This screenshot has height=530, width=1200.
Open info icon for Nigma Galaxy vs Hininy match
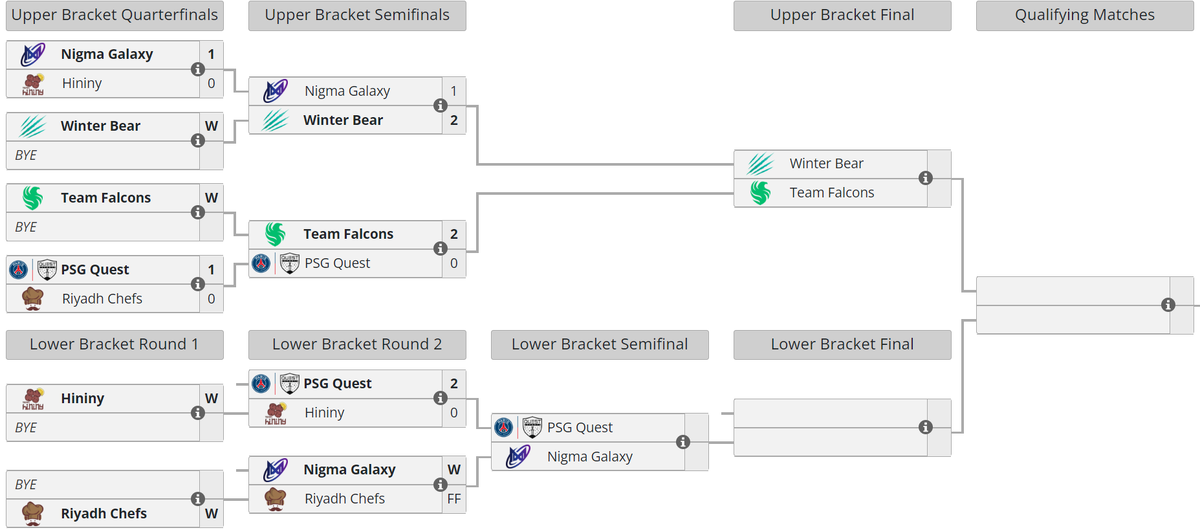198,69
